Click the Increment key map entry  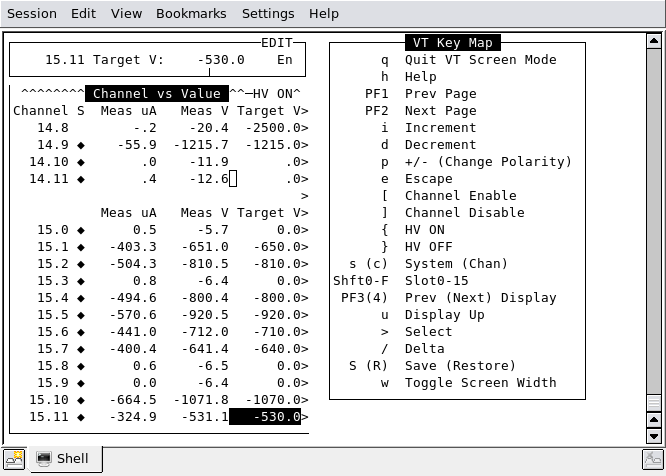[x=440, y=128]
